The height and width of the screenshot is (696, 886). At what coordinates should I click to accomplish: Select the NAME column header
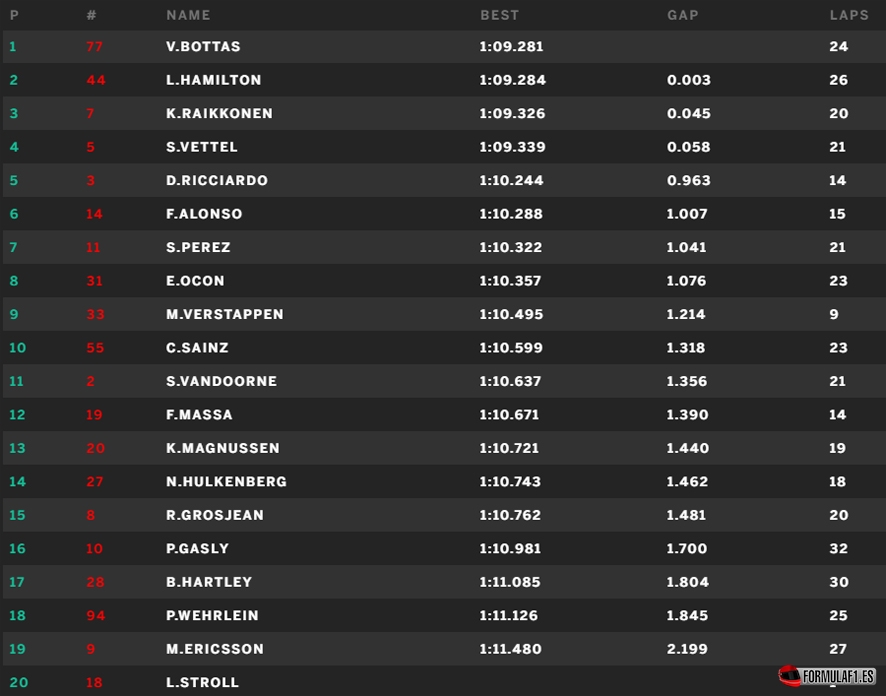click(x=188, y=15)
